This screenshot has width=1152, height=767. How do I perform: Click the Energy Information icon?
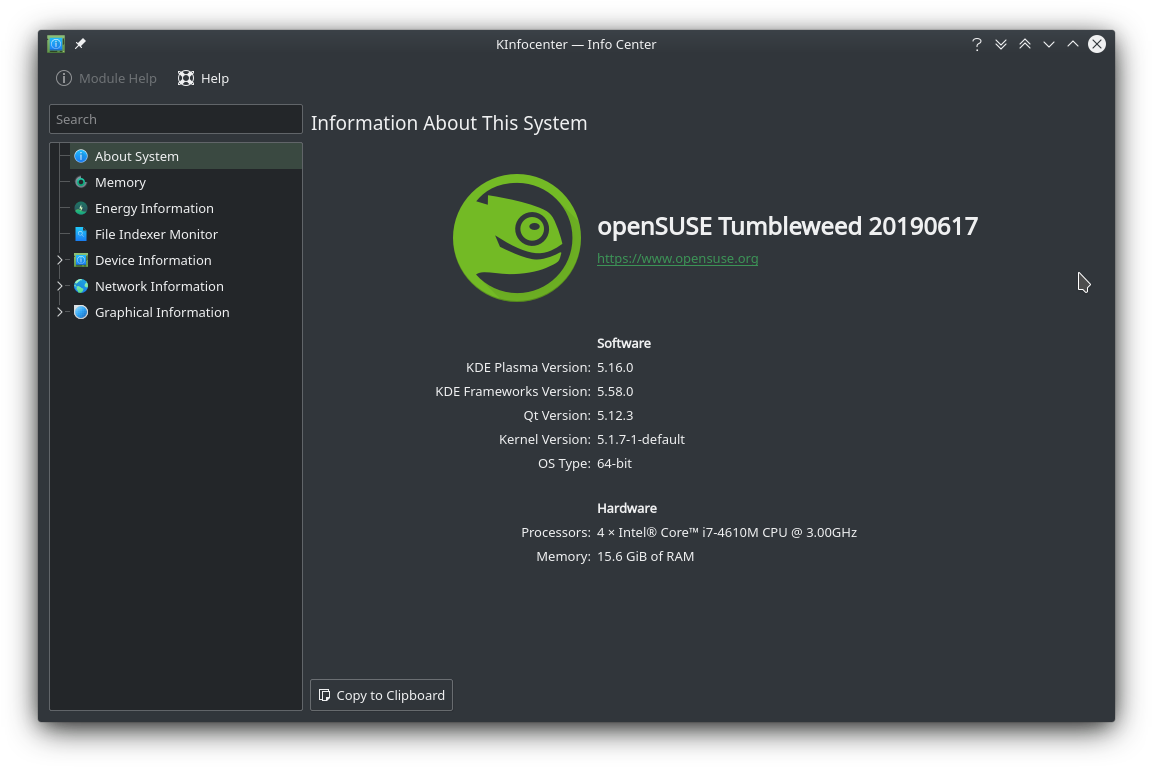(x=81, y=208)
